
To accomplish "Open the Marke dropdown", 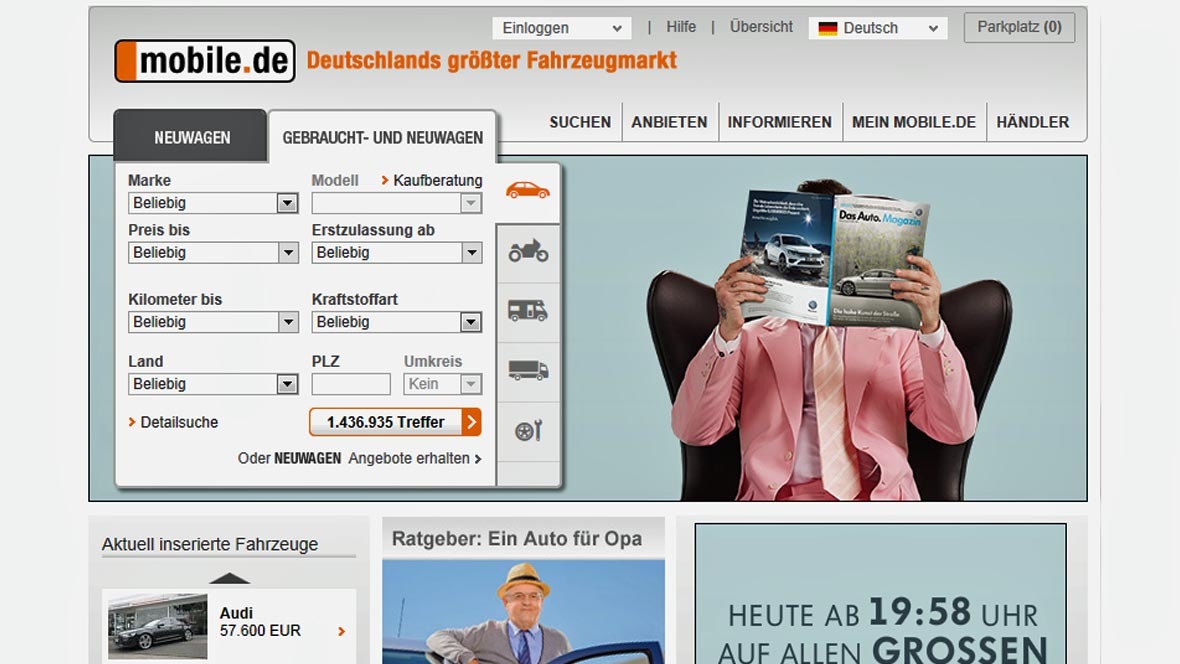I will tap(213, 203).
